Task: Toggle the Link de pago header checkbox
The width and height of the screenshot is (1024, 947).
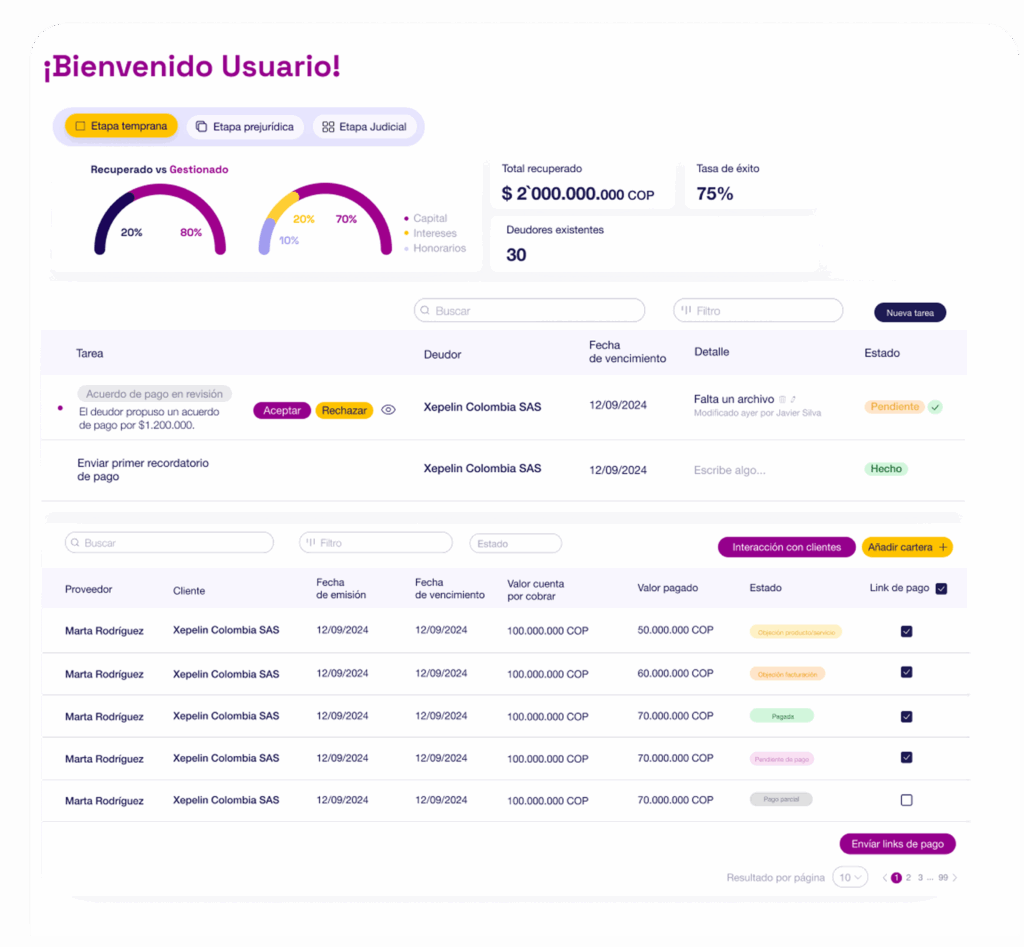Action: pos(941,589)
